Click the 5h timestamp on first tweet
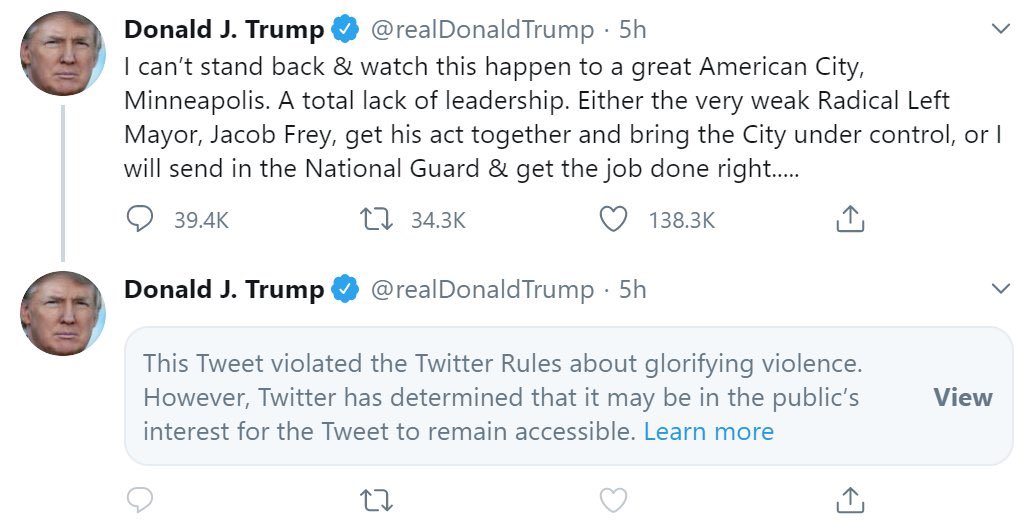1035x531 pixels. [633, 30]
